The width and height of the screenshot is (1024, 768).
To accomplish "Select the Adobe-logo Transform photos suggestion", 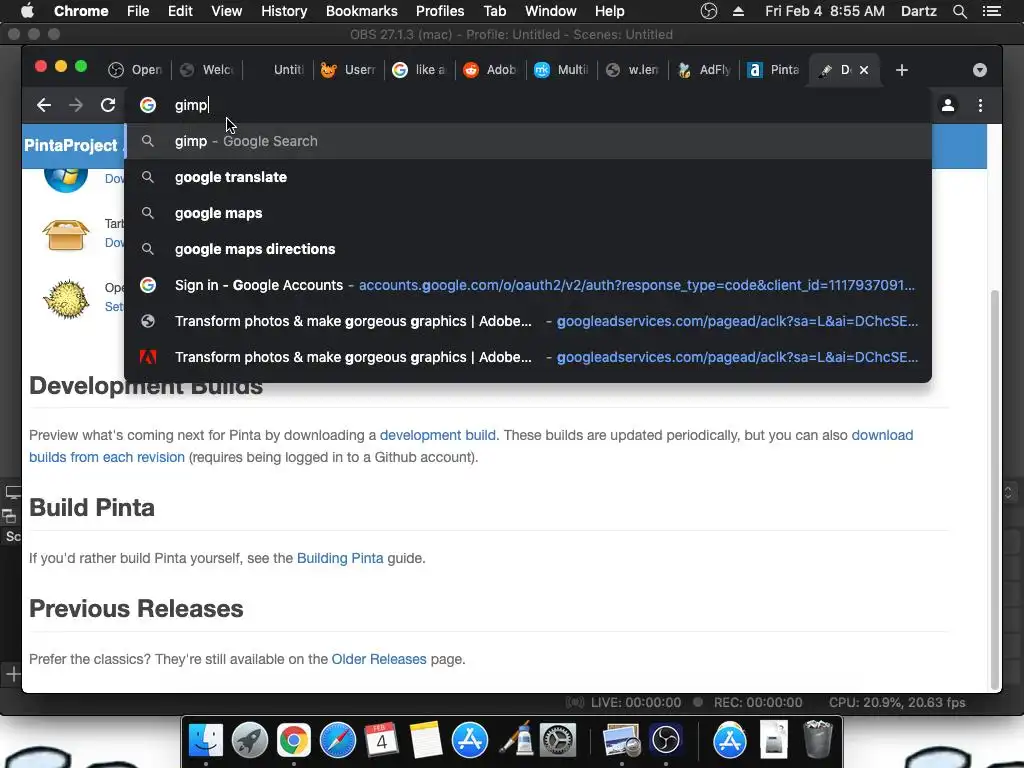I will coord(528,357).
